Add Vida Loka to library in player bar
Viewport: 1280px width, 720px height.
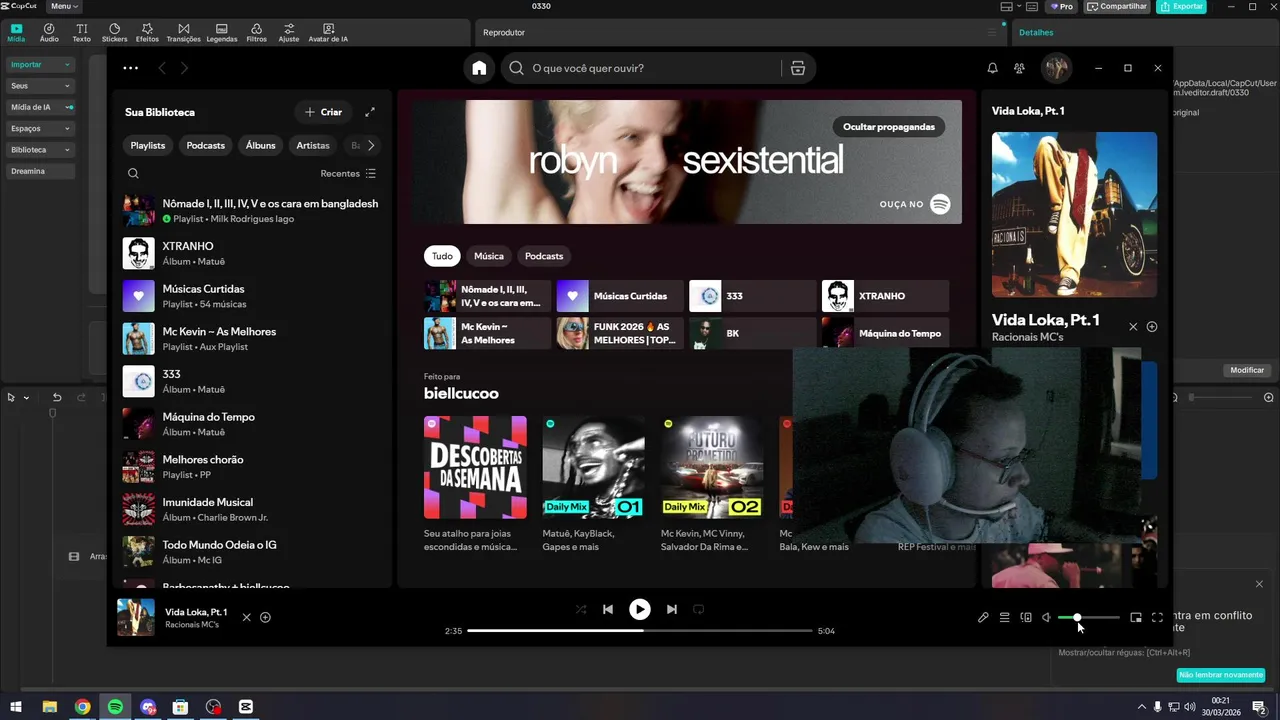[x=265, y=617]
